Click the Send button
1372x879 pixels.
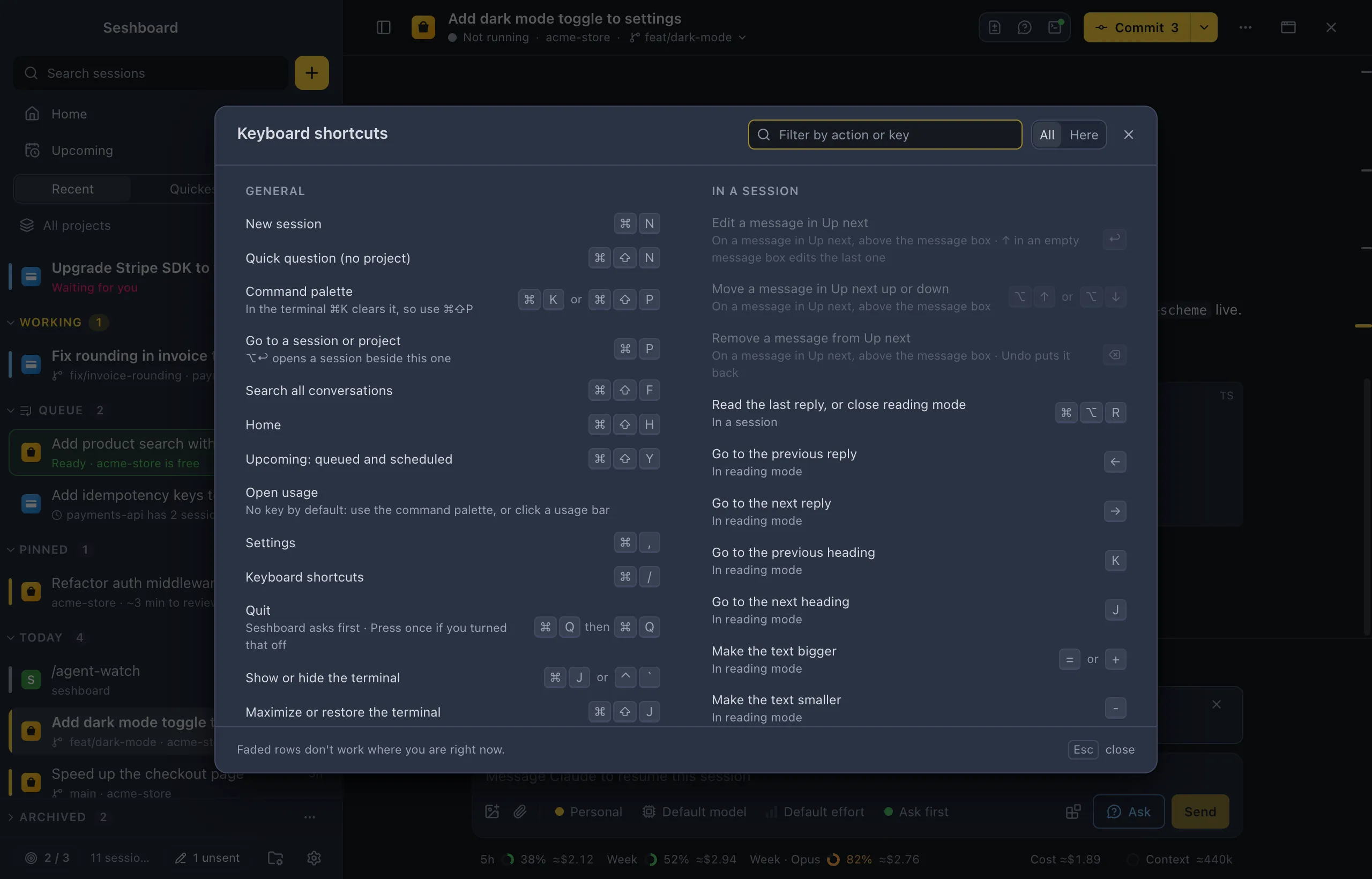pos(1199,811)
